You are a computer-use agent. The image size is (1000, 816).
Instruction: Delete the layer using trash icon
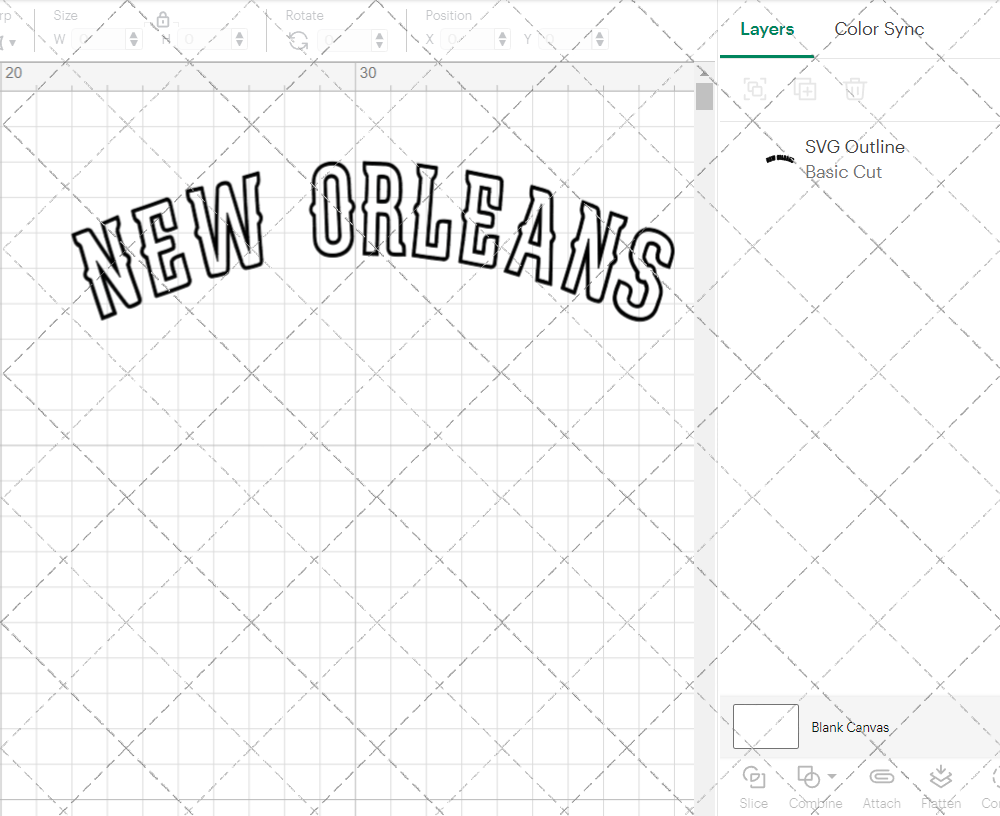coord(855,89)
